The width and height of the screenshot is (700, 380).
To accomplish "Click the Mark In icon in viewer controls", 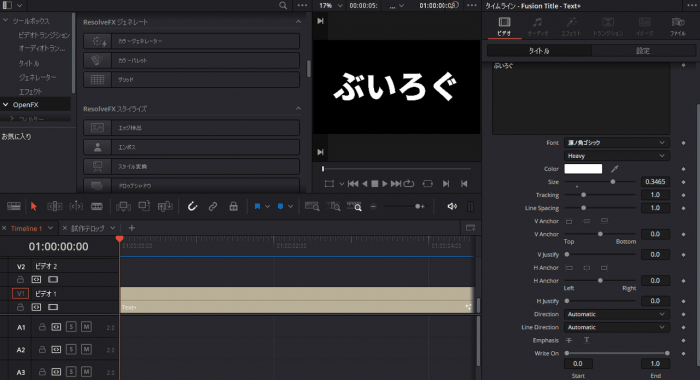I will (446, 184).
